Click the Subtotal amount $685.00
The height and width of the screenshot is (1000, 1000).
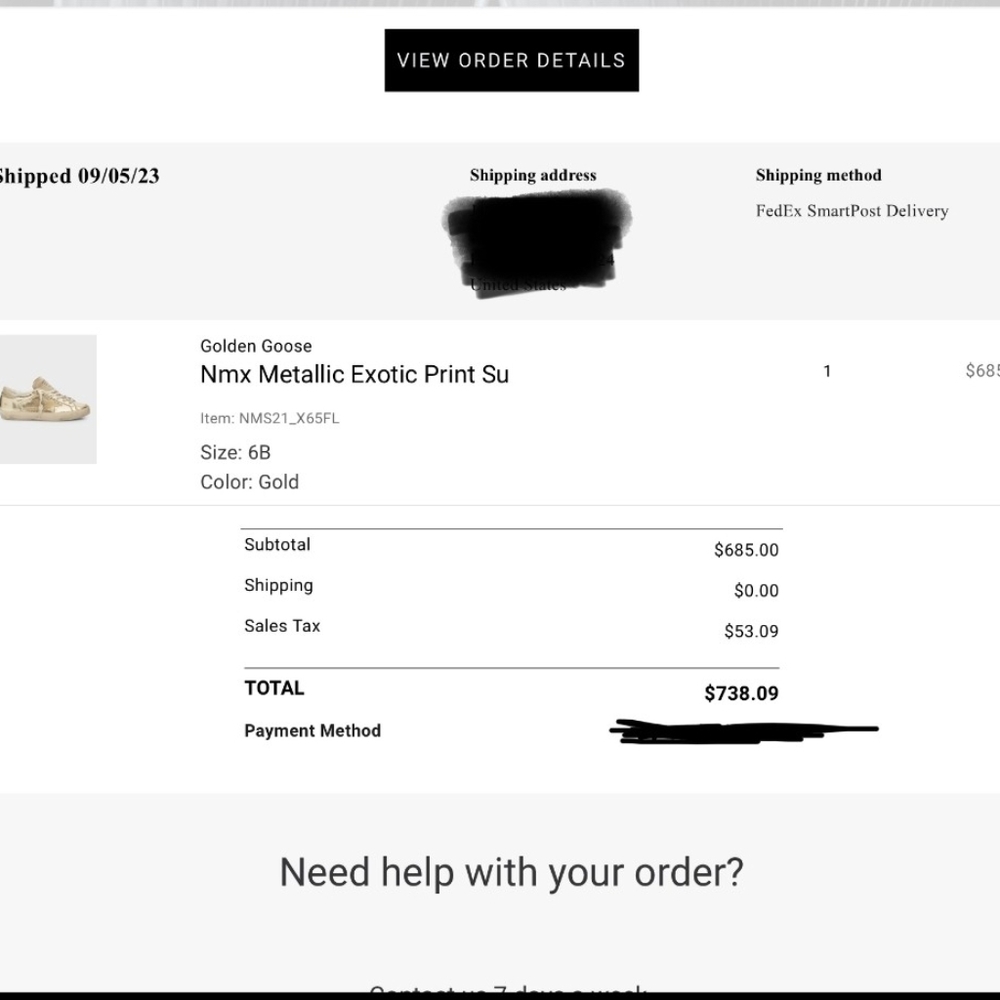(x=746, y=550)
